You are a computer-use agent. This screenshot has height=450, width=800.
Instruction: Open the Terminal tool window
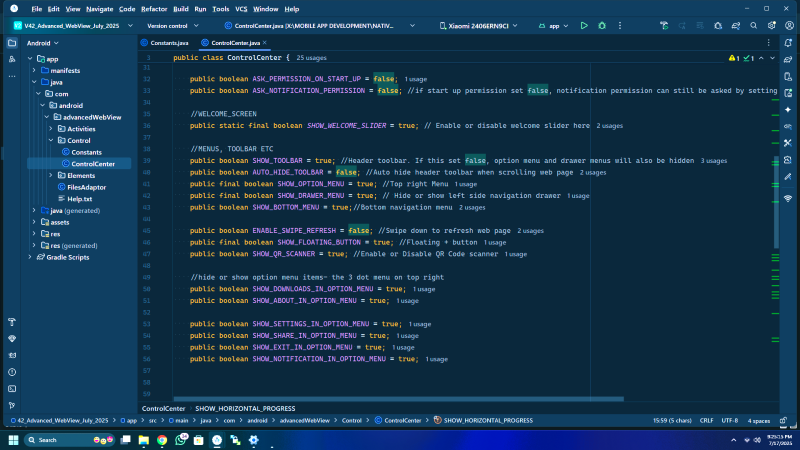(x=12, y=389)
